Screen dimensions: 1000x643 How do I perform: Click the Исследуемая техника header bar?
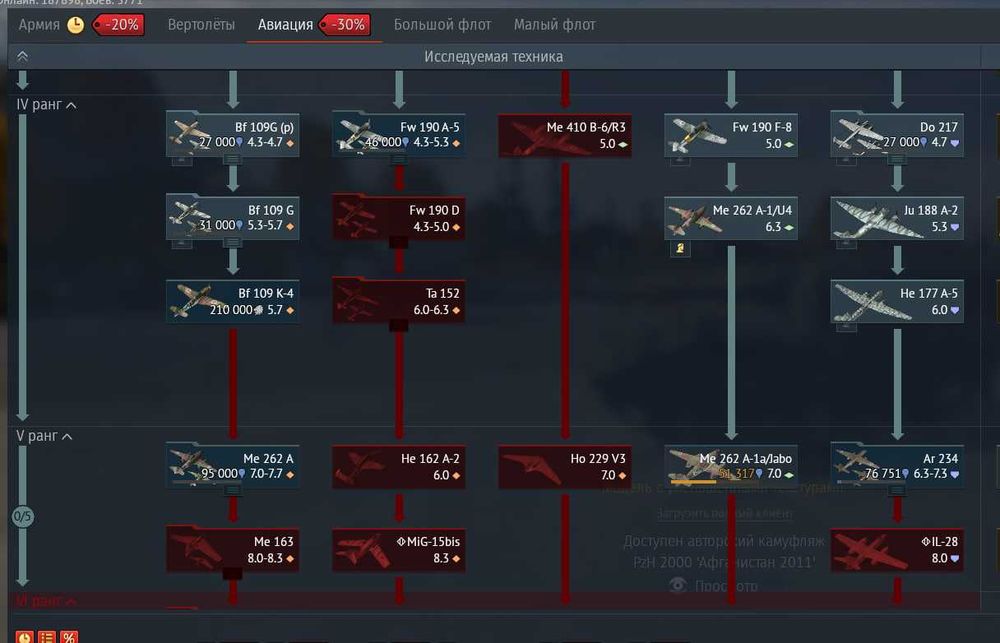494,56
